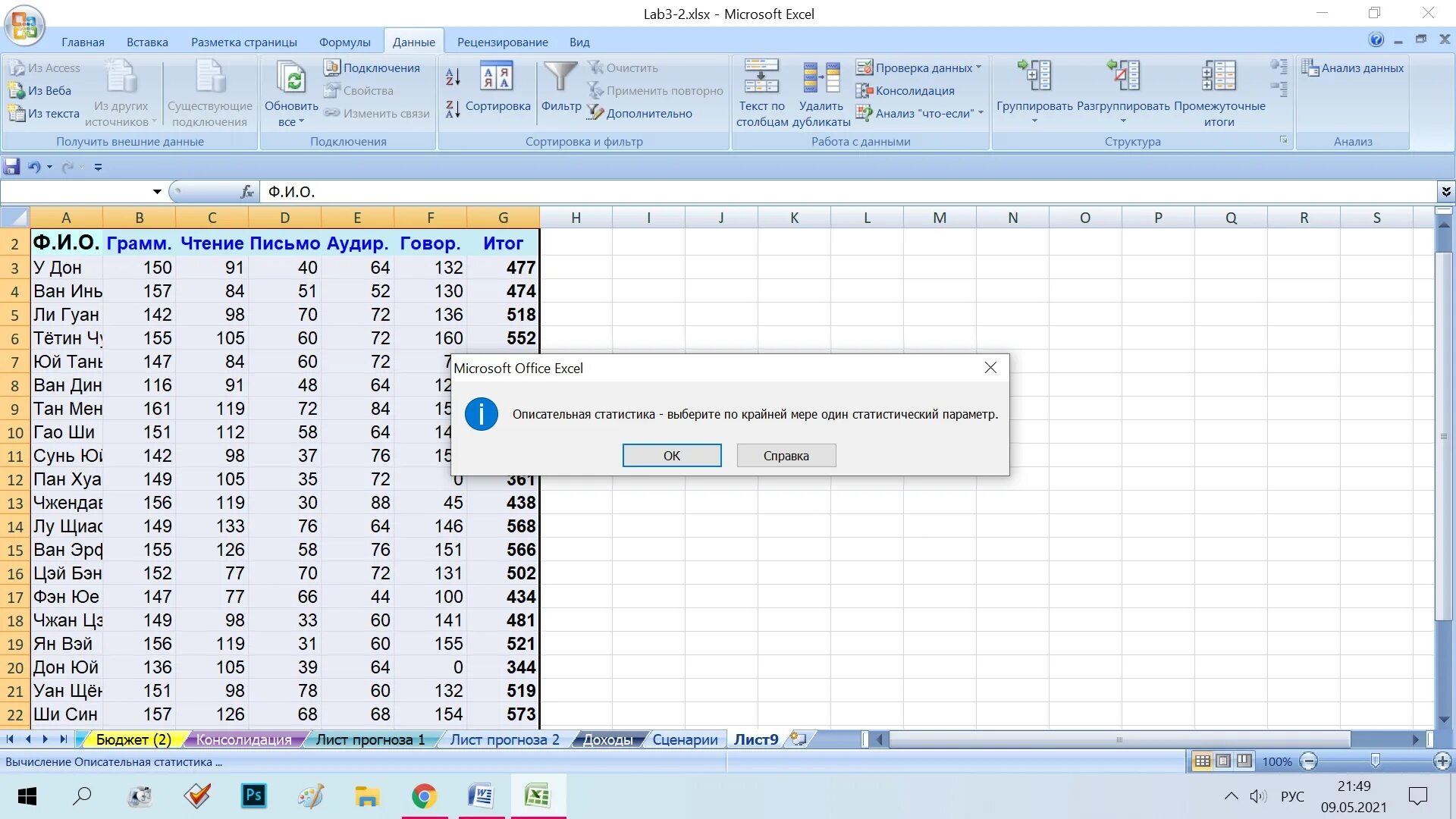Image resolution: width=1456 pixels, height=819 pixels.
Task: Expand the formula bar
Action: (x=1446, y=192)
